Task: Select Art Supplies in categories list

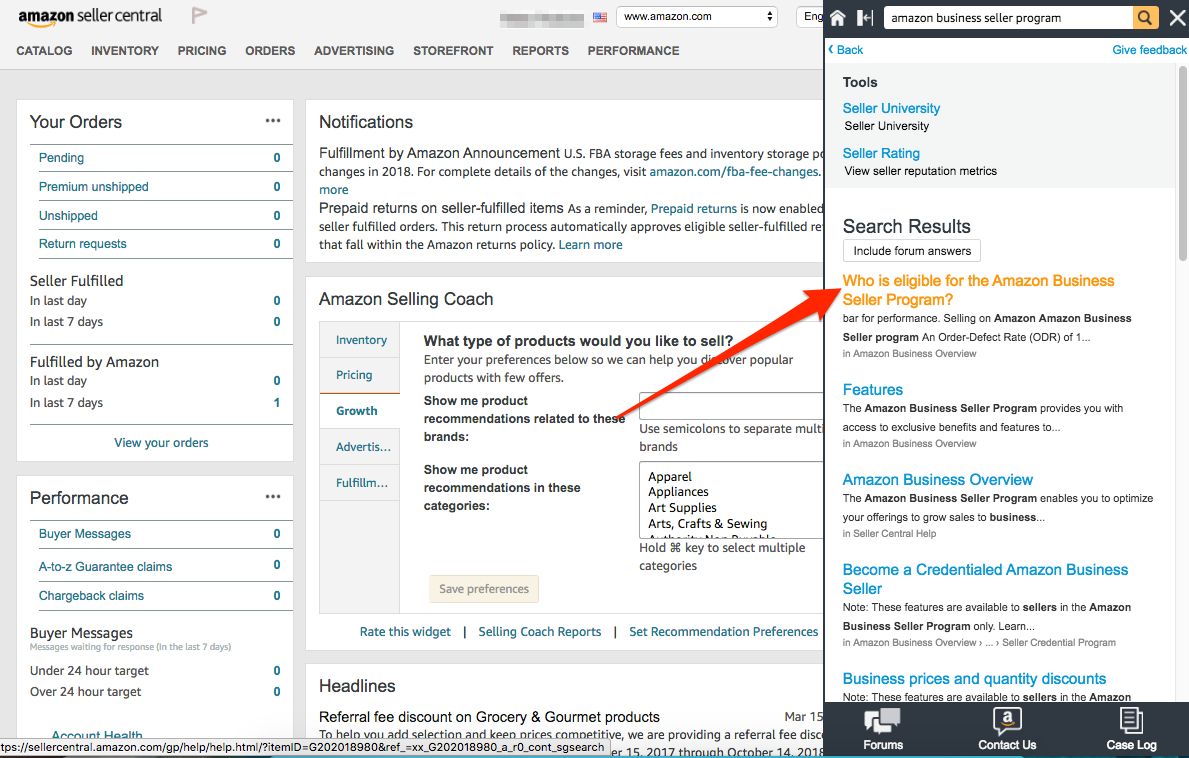Action: click(x=682, y=508)
